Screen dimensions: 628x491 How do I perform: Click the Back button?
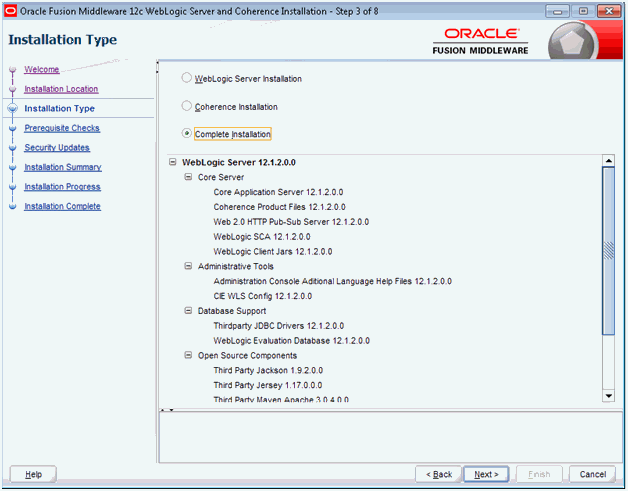click(x=439, y=475)
